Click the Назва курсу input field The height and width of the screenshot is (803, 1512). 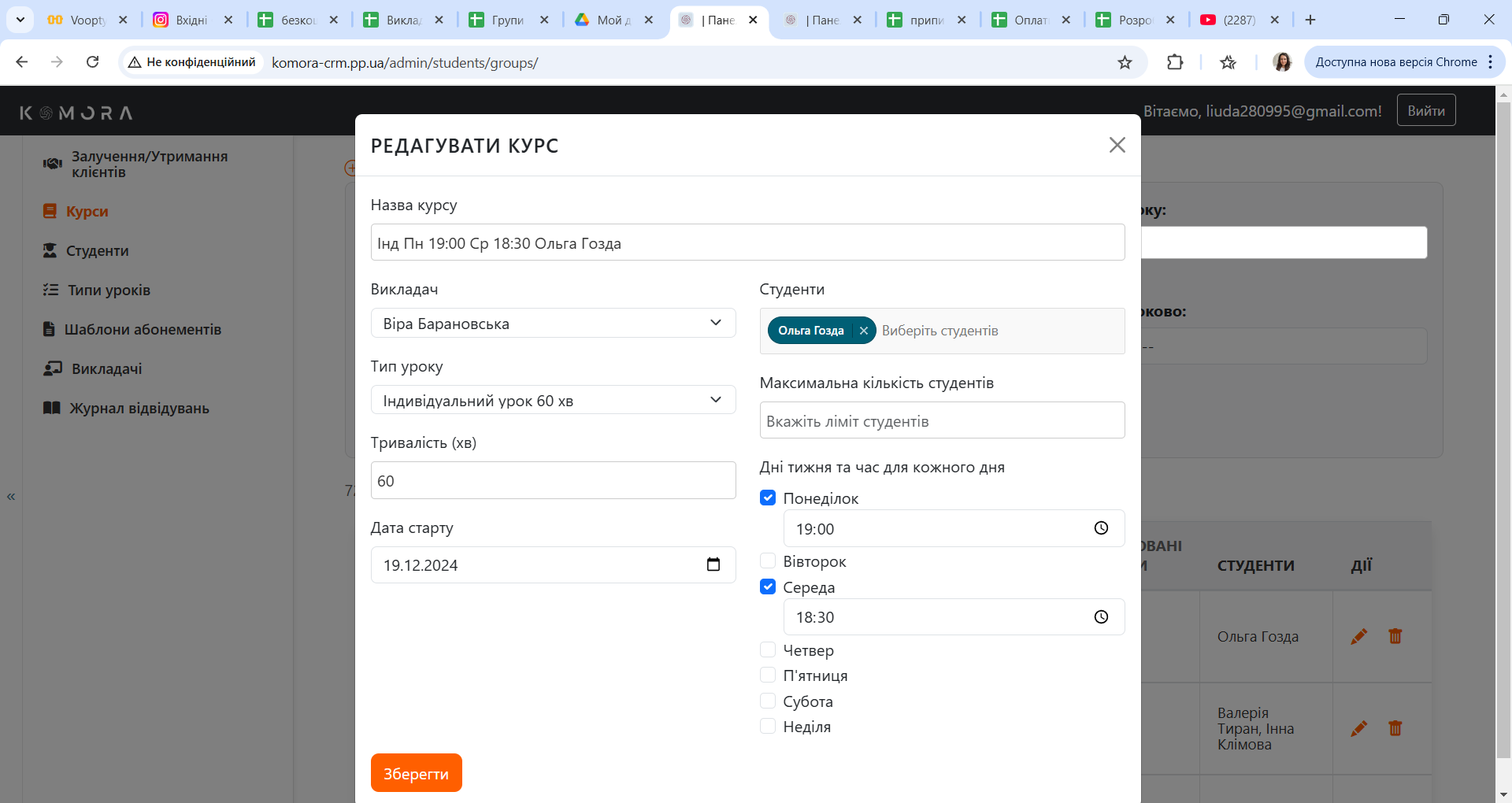[x=747, y=242]
